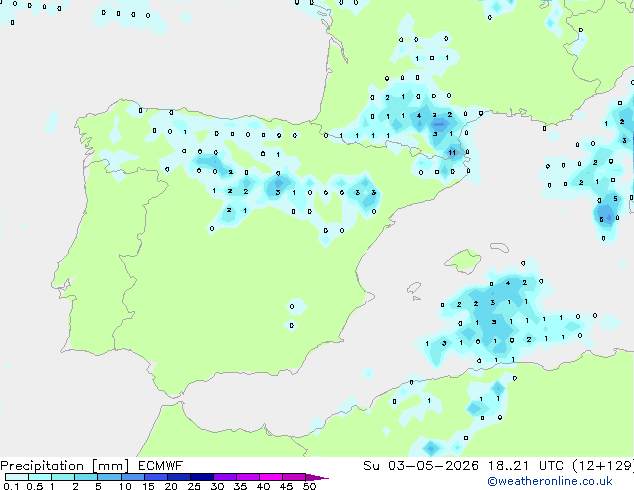Click the legend value label "45"
Image resolution: width=634 pixels, height=490 pixels.
pyautogui.click(x=286, y=486)
